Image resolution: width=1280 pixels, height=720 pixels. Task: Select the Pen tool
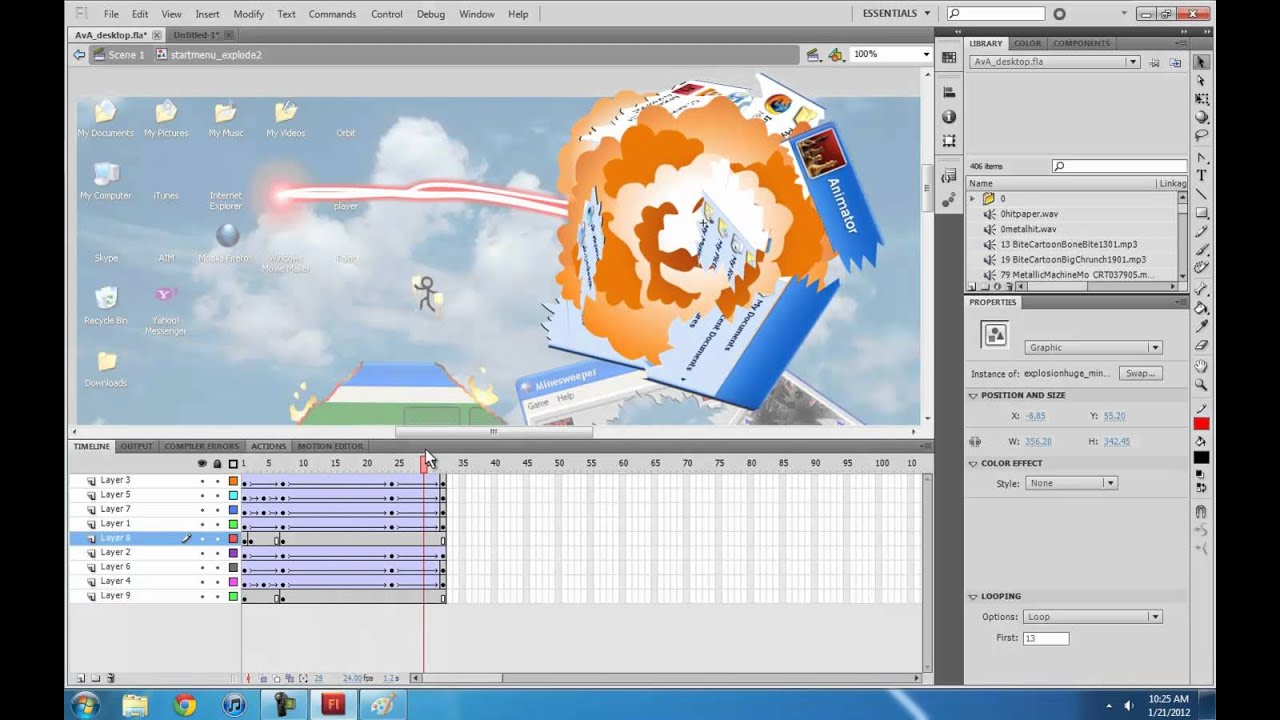(x=1201, y=158)
